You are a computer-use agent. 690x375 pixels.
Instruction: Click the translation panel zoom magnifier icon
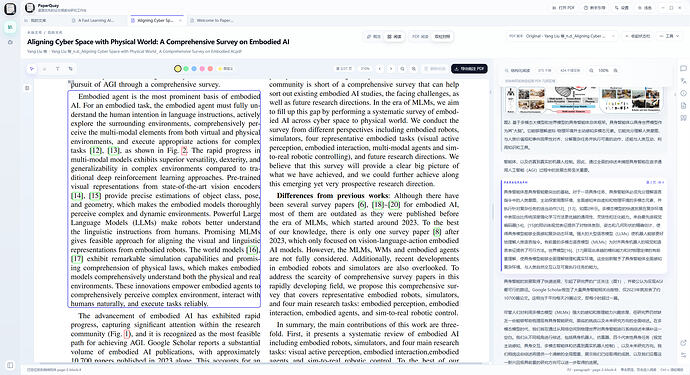point(591,70)
